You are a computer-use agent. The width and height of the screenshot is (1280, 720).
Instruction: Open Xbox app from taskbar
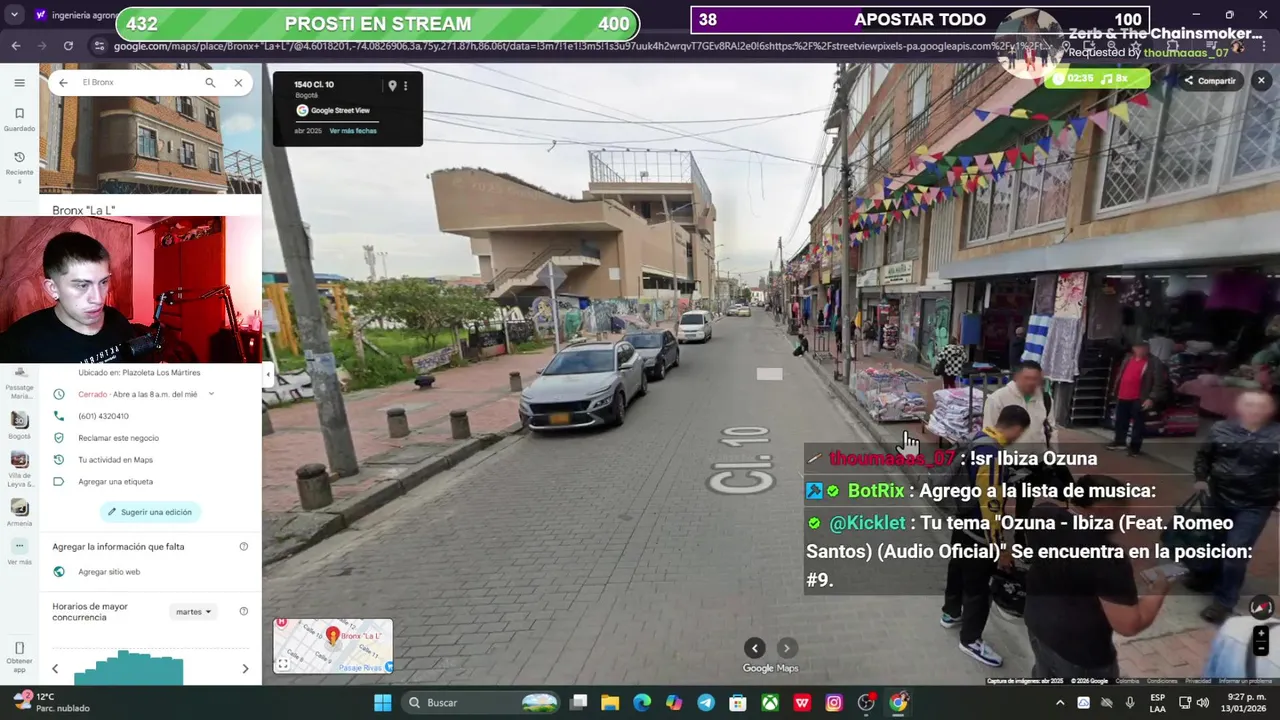click(770, 703)
